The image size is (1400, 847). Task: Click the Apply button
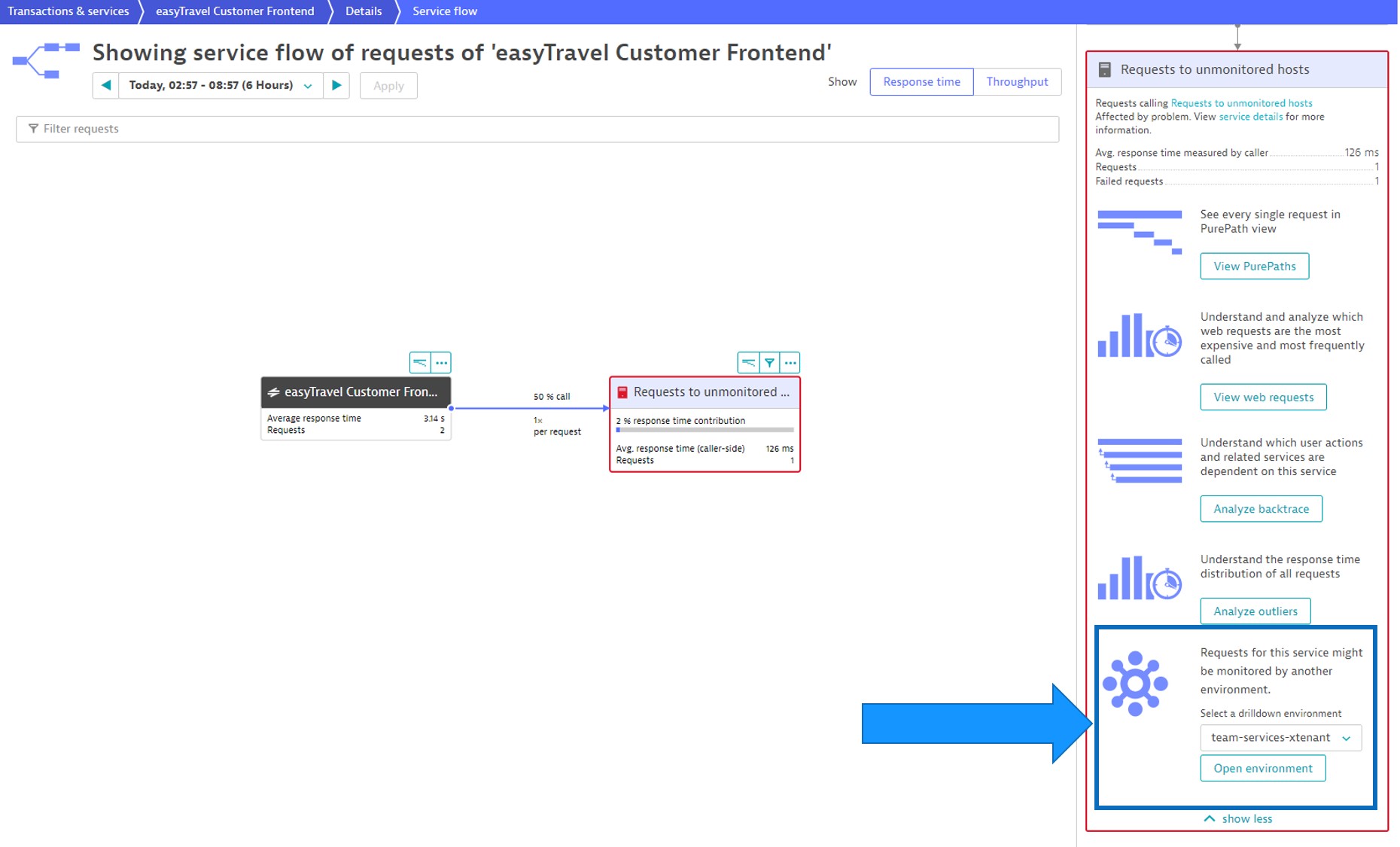388,86
